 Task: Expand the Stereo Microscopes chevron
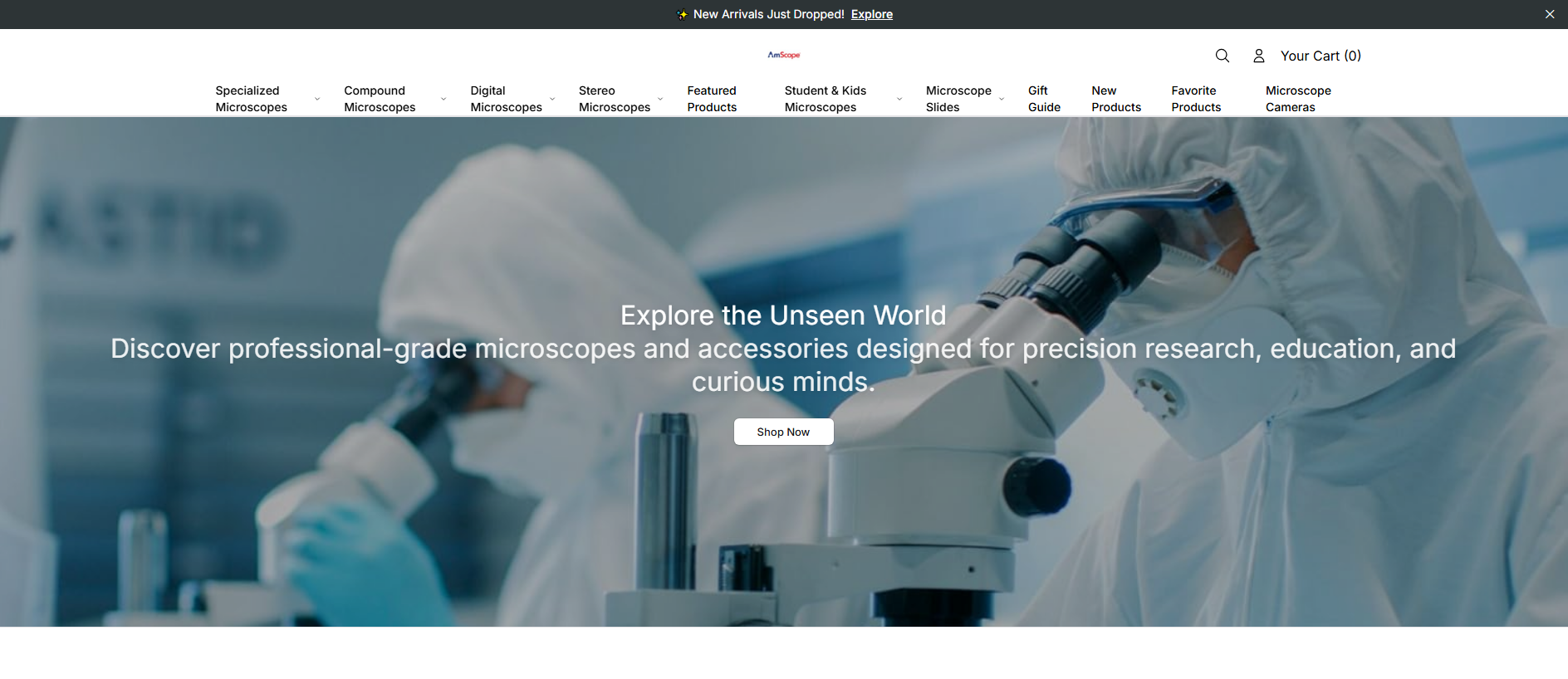660,100
